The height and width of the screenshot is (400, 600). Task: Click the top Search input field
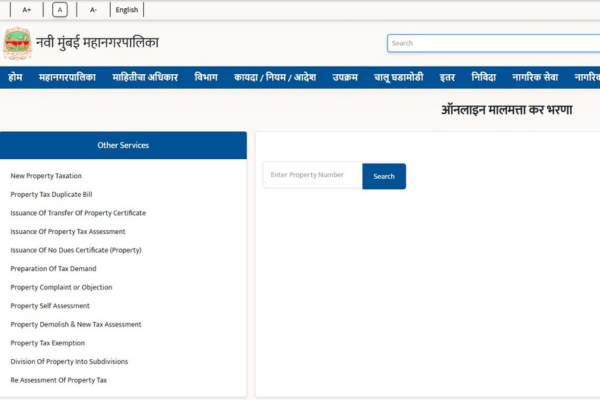click(x=492, y=43)
